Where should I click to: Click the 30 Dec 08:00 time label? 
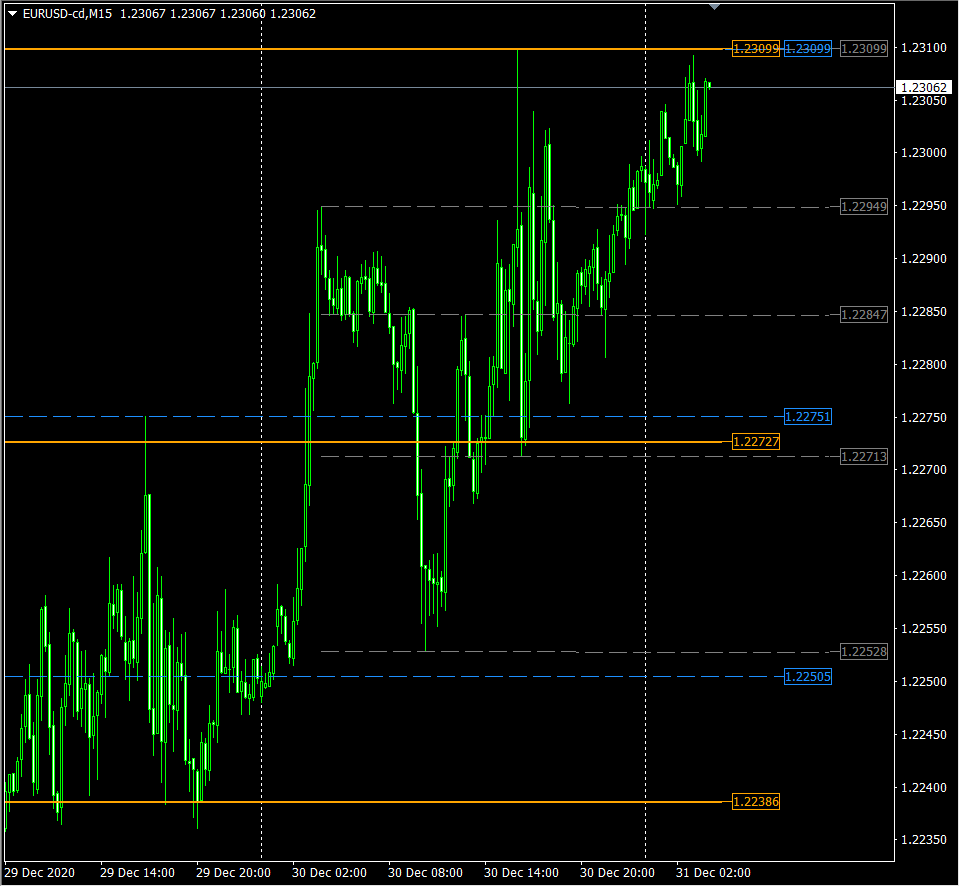point(426,874)
